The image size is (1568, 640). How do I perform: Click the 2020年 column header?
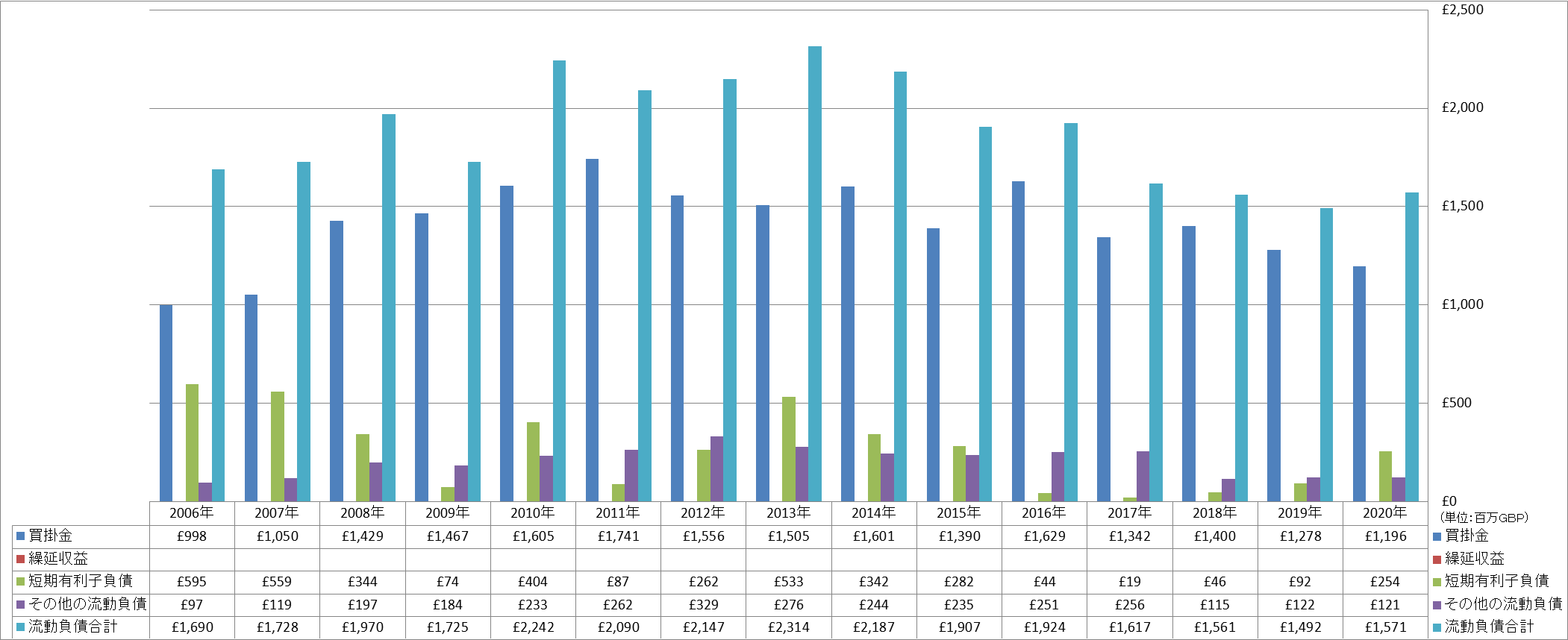(1385, 513)
